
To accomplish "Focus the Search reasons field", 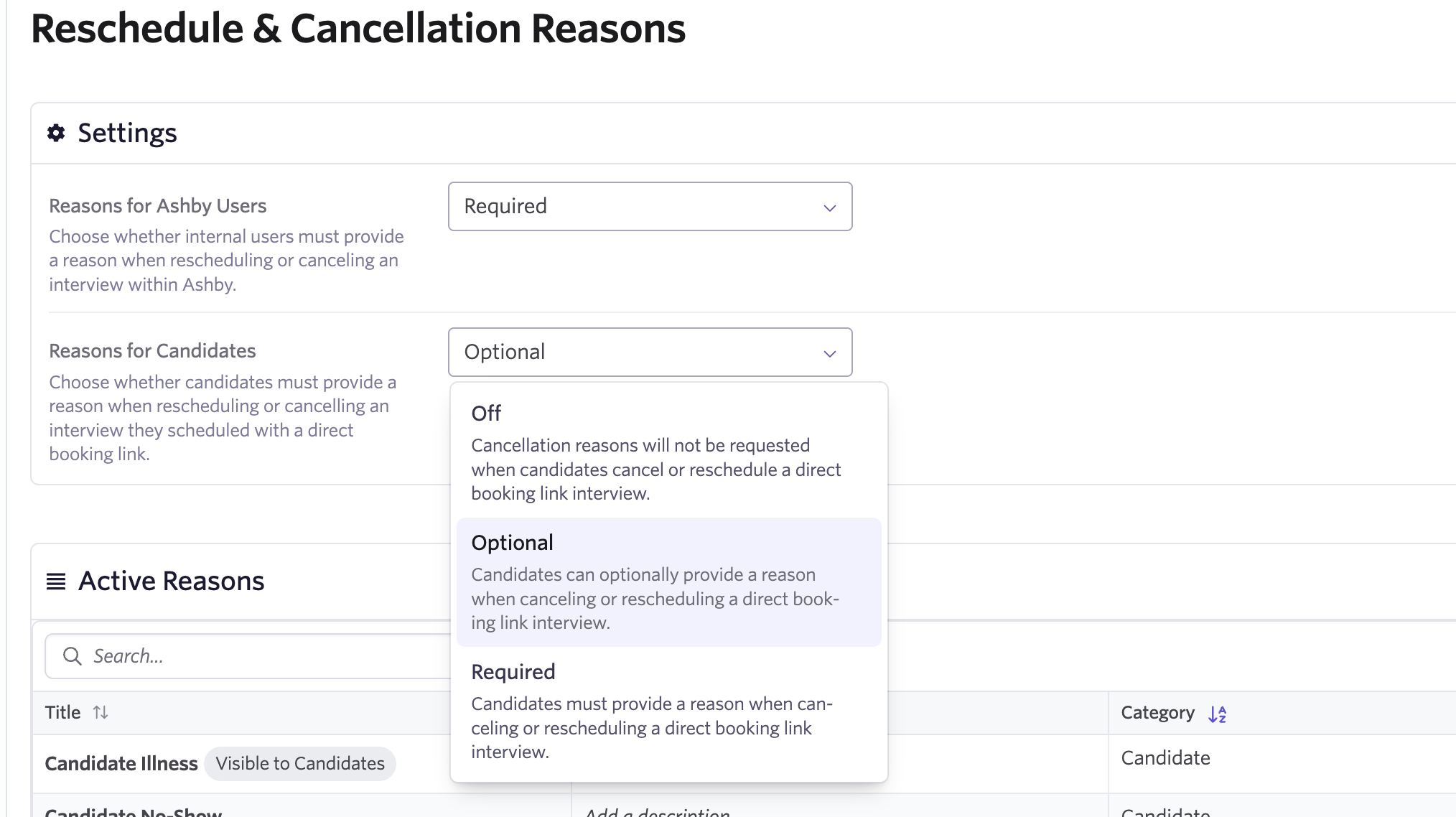I will pos(266,655).
